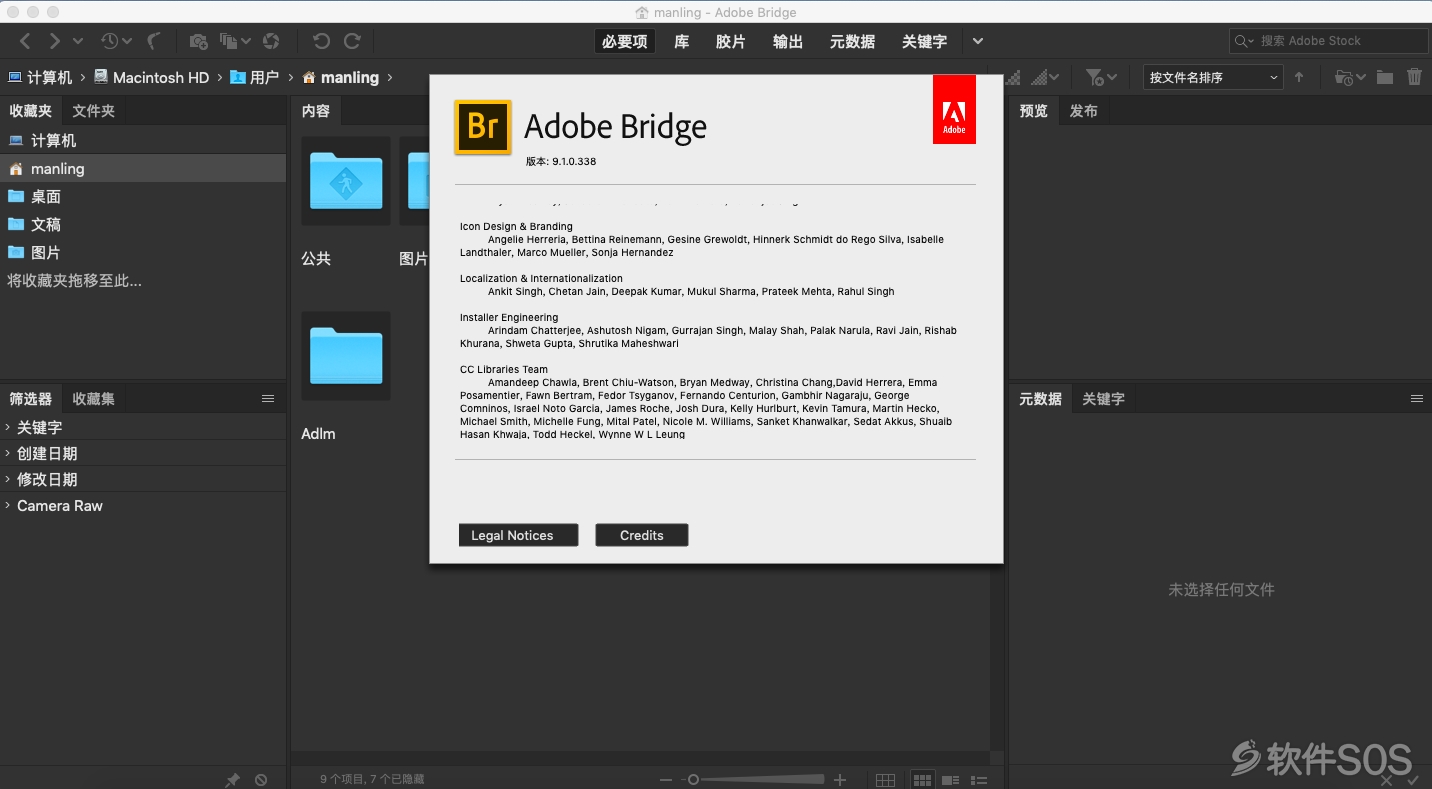Switch to the 库 workspace
Image resolution: width=1432 pixels, height=789 pixels.
pyautogui.click(x=682, y=41)
